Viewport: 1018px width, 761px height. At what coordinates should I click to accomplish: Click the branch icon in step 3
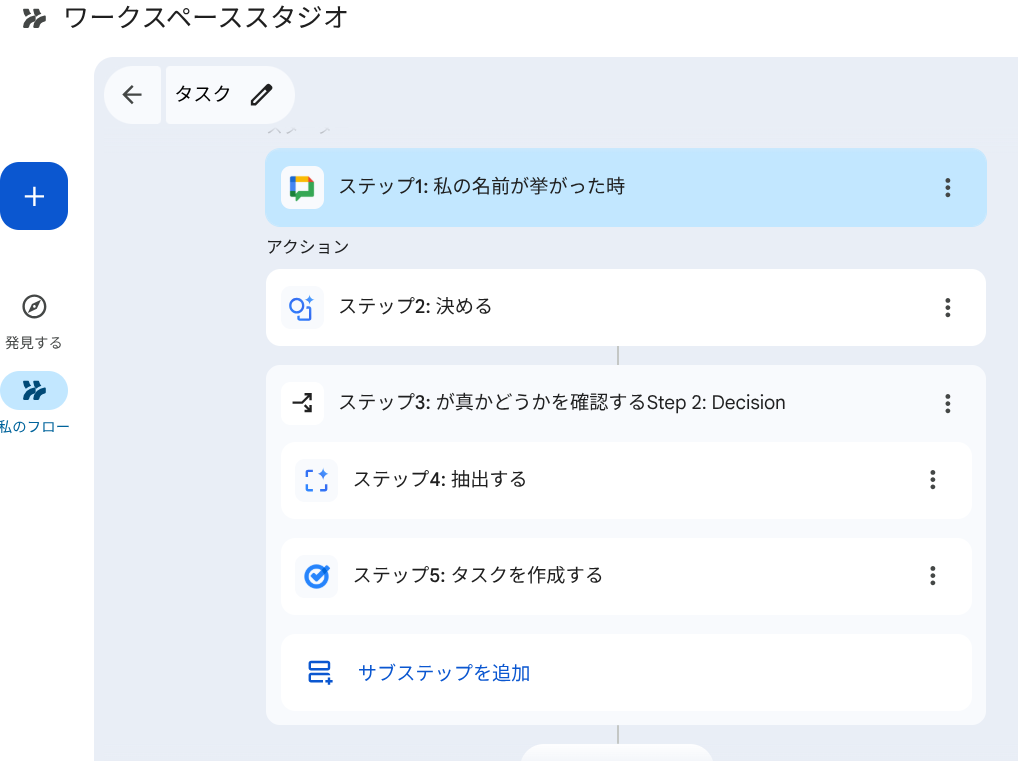(302, 403)
